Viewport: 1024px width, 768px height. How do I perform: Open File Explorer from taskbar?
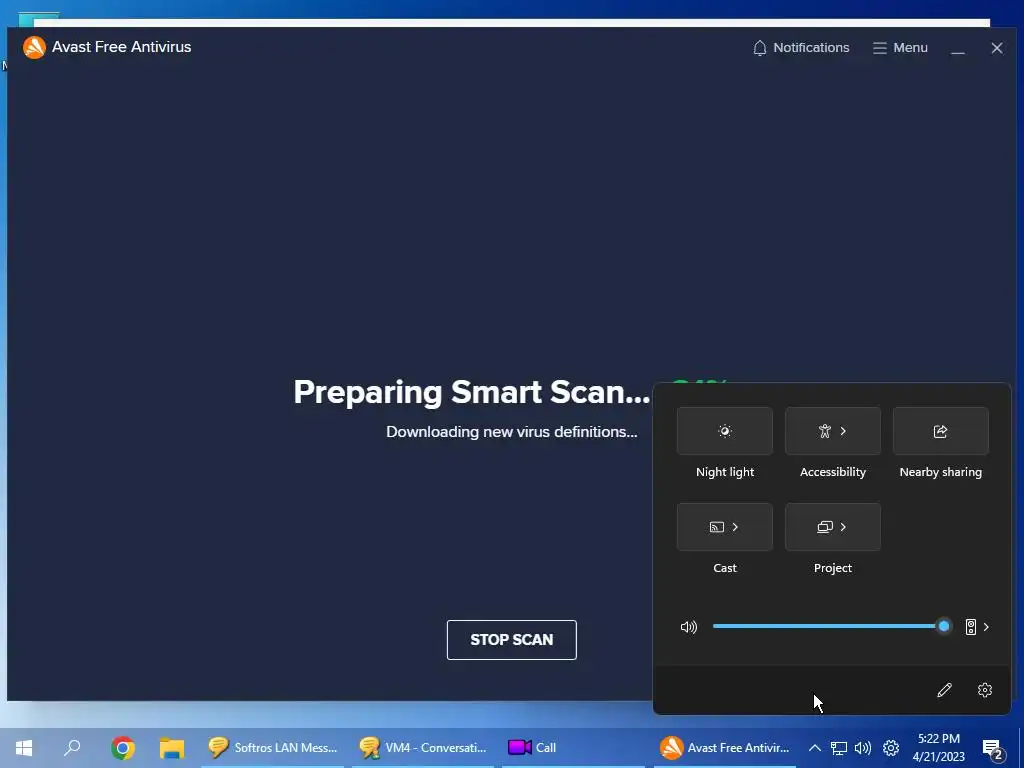click(x=172, y=748)
